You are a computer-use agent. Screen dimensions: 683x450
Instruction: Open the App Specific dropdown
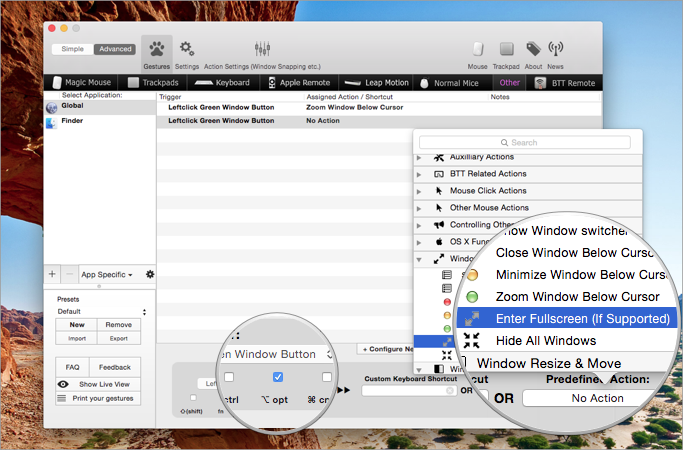(x=107, y=274)
